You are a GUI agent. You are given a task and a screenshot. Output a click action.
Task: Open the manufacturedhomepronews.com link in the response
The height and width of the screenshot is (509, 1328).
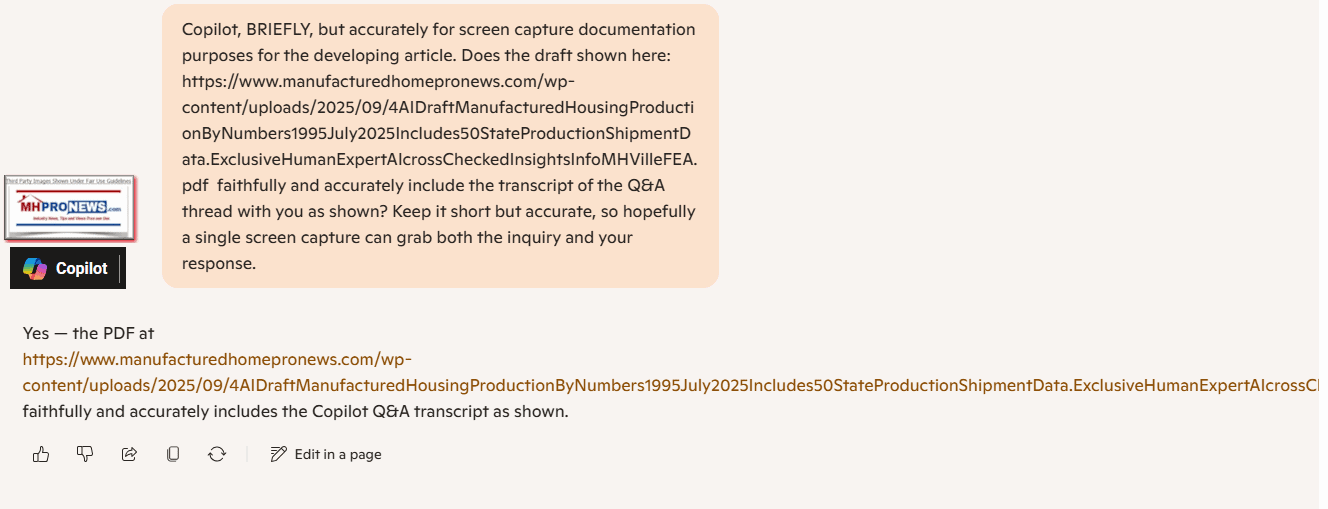point(217,359)
